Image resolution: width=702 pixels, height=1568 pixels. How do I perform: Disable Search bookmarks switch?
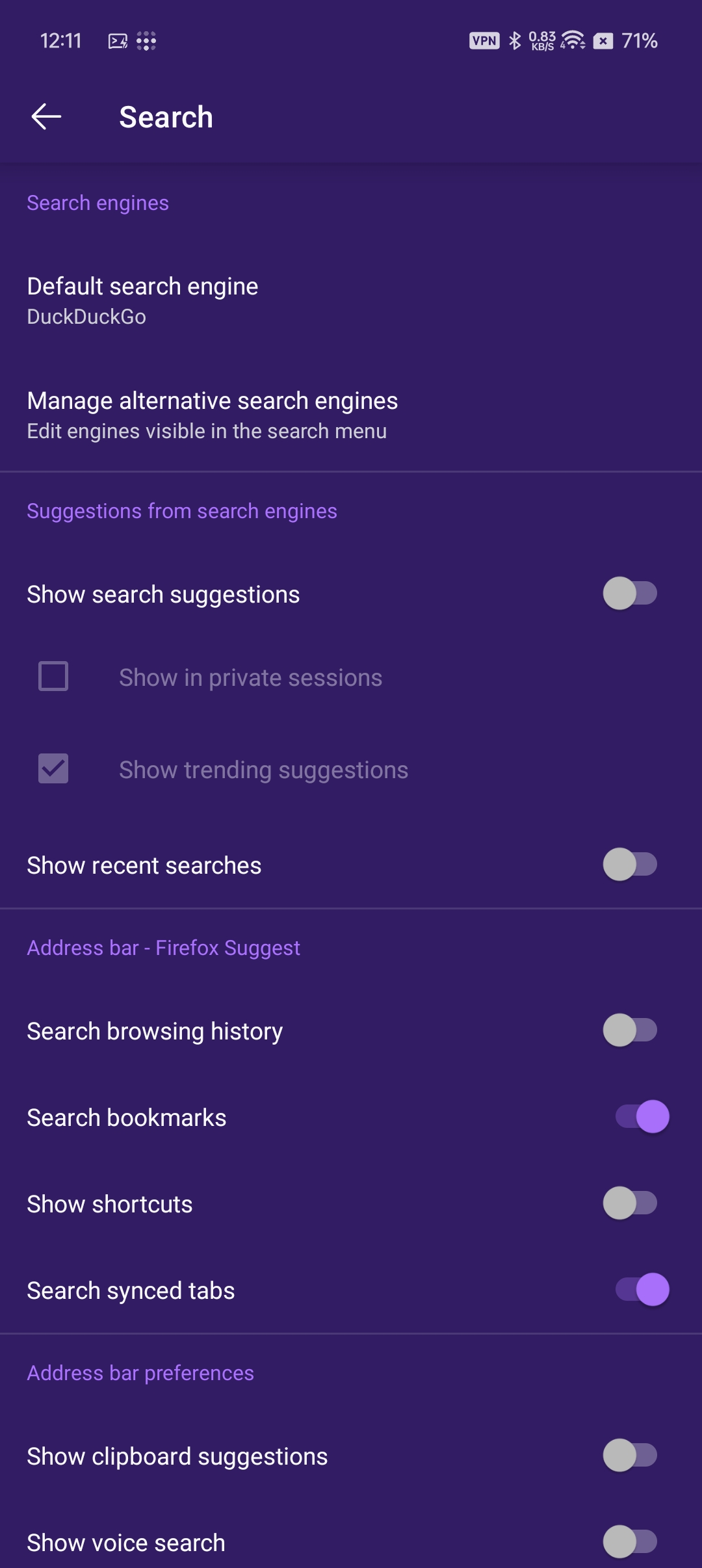642,1117
